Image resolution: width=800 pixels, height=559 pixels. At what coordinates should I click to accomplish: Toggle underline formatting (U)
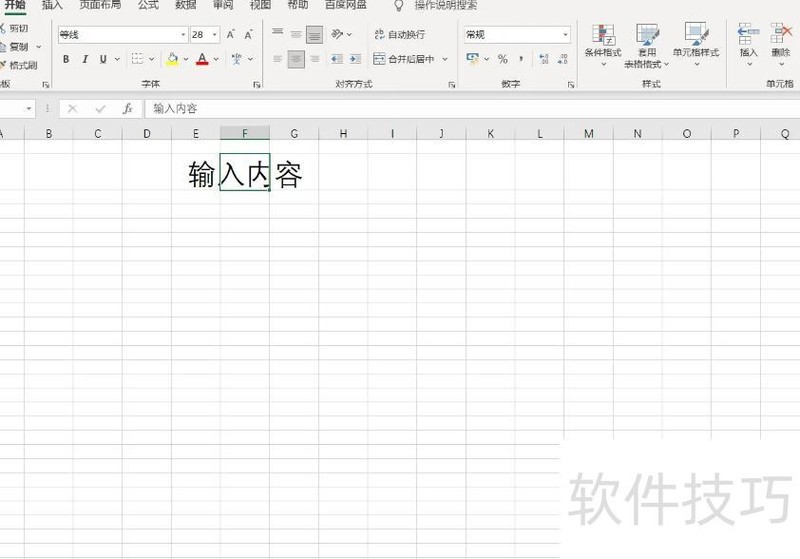point(103,59)
